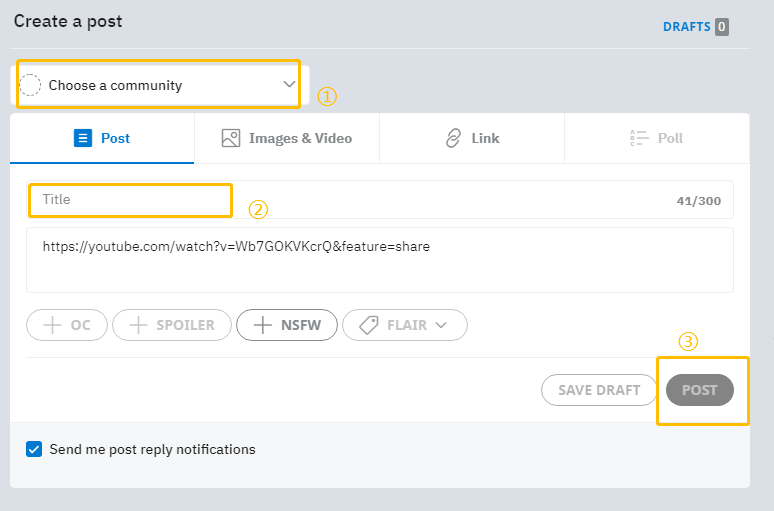Click the Images & Video picture icon
774x511 pixels.
click(231, 138)
